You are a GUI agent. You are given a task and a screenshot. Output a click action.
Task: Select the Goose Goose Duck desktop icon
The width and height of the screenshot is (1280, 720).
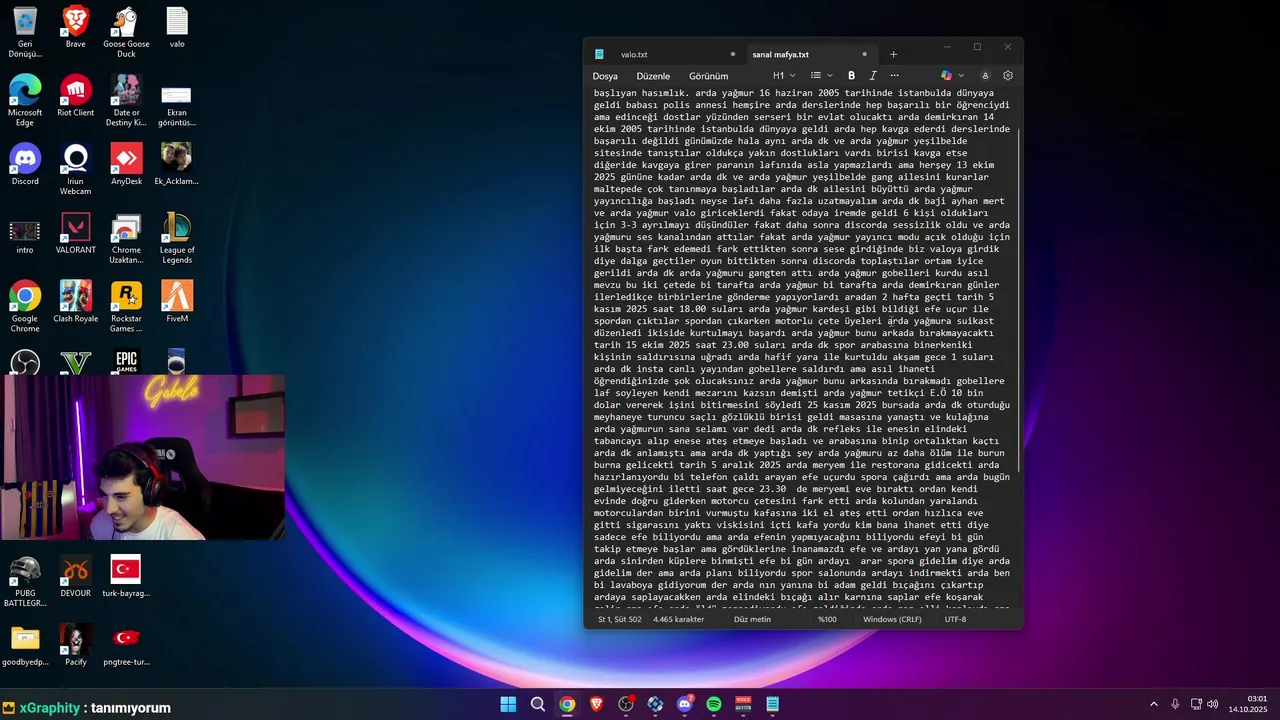click(126, 32)
